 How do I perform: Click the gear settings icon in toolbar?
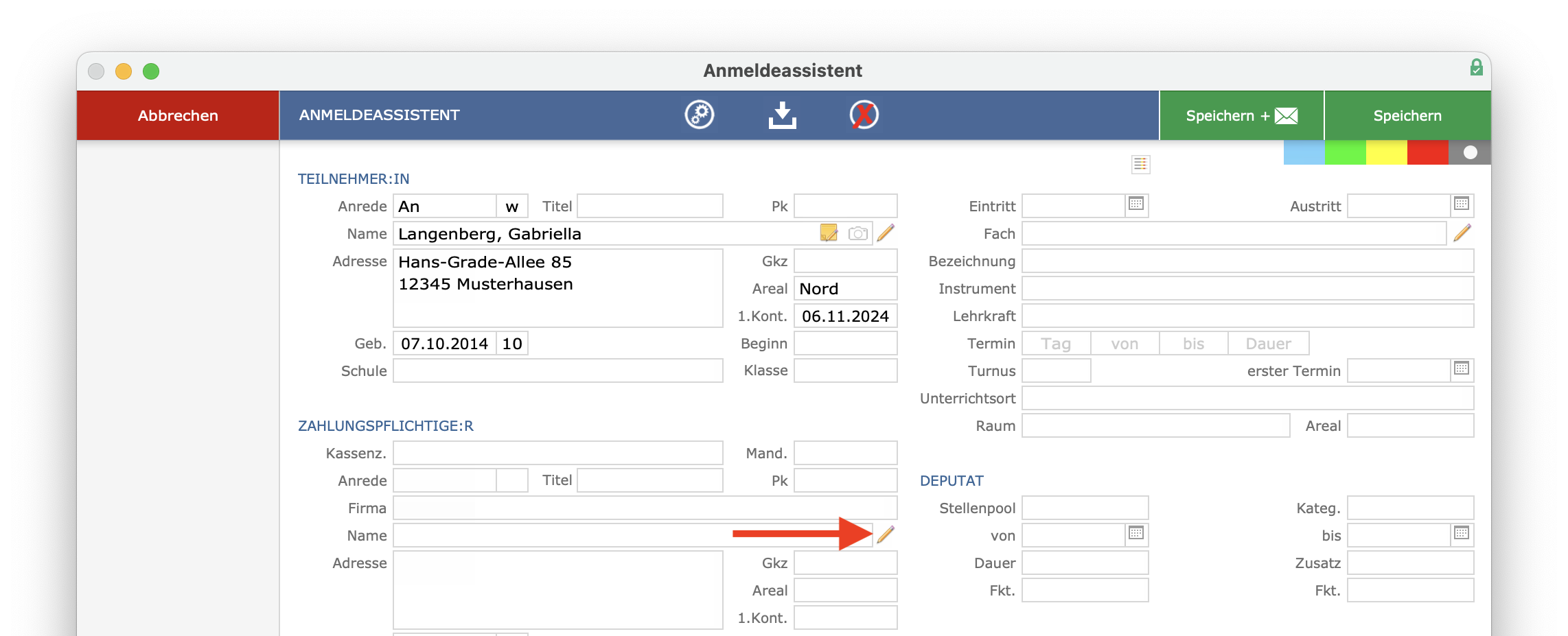[x=700, y=115]
